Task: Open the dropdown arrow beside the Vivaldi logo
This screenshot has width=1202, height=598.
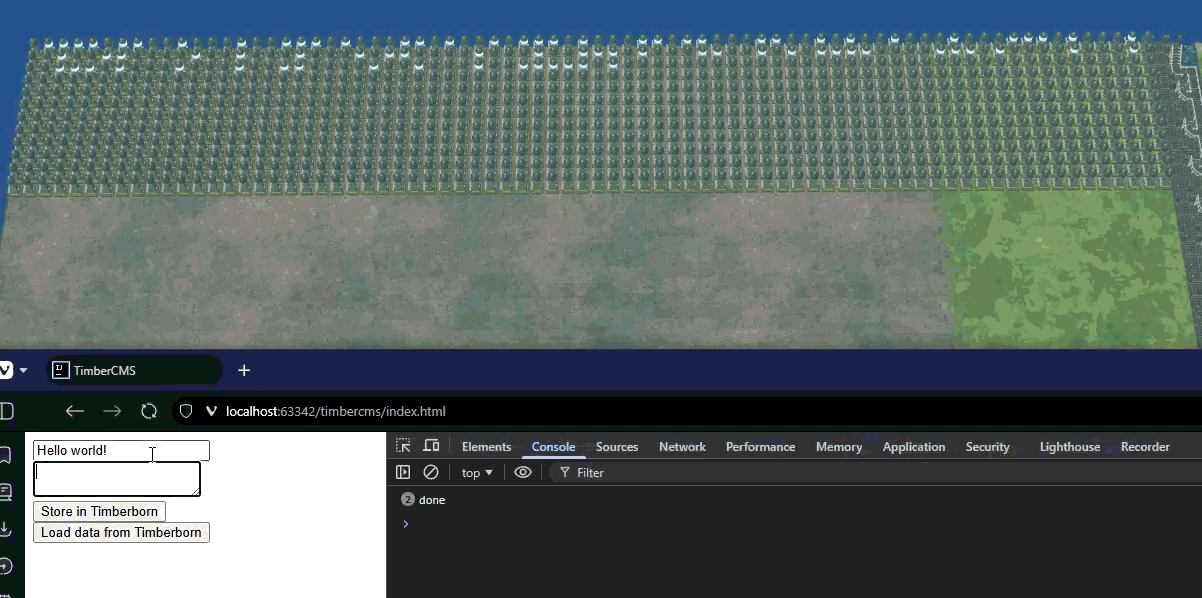Action: click(23, 370)
